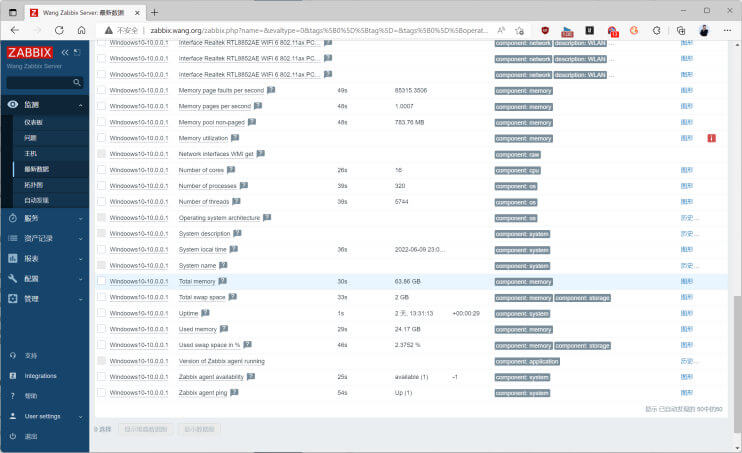This screenshot has width=742, height=453.
Task: Click the chart icon for 报表 Reports
Action: 13,258
